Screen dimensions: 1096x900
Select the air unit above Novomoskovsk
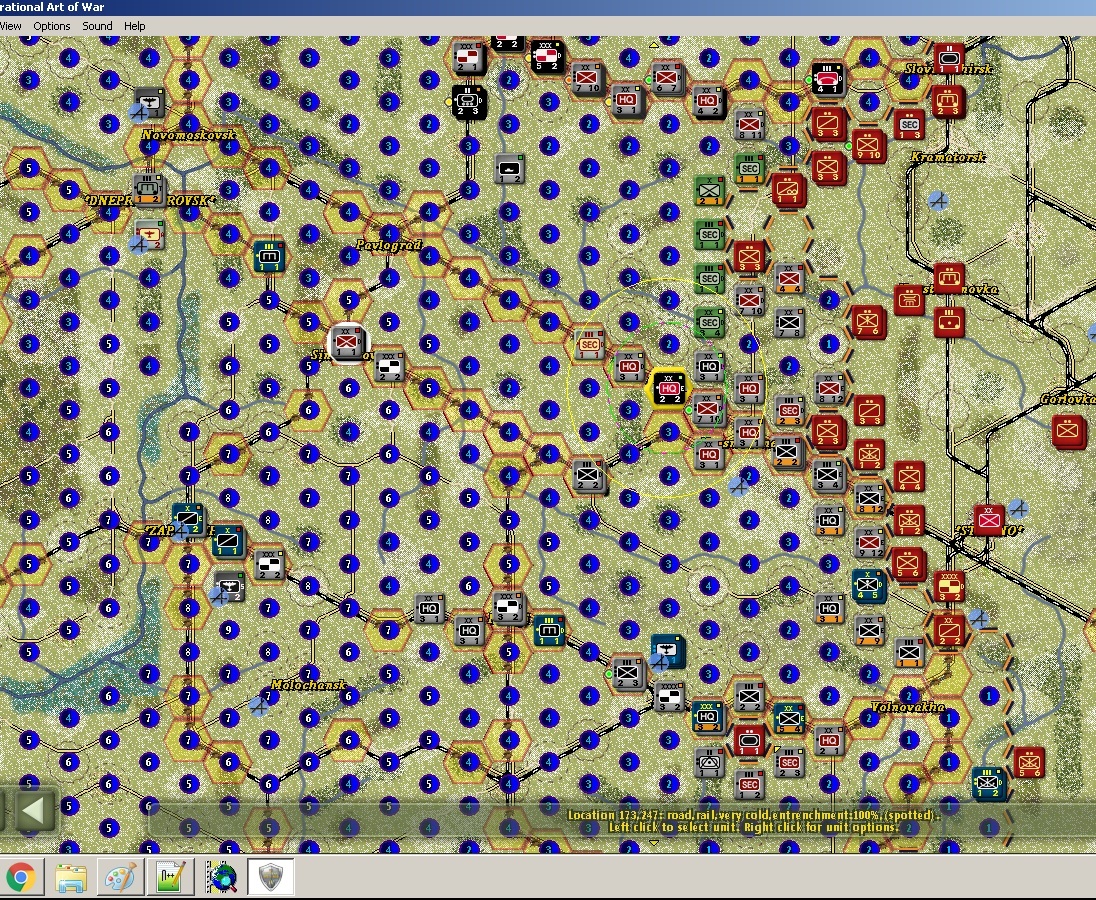pos(149,104)
